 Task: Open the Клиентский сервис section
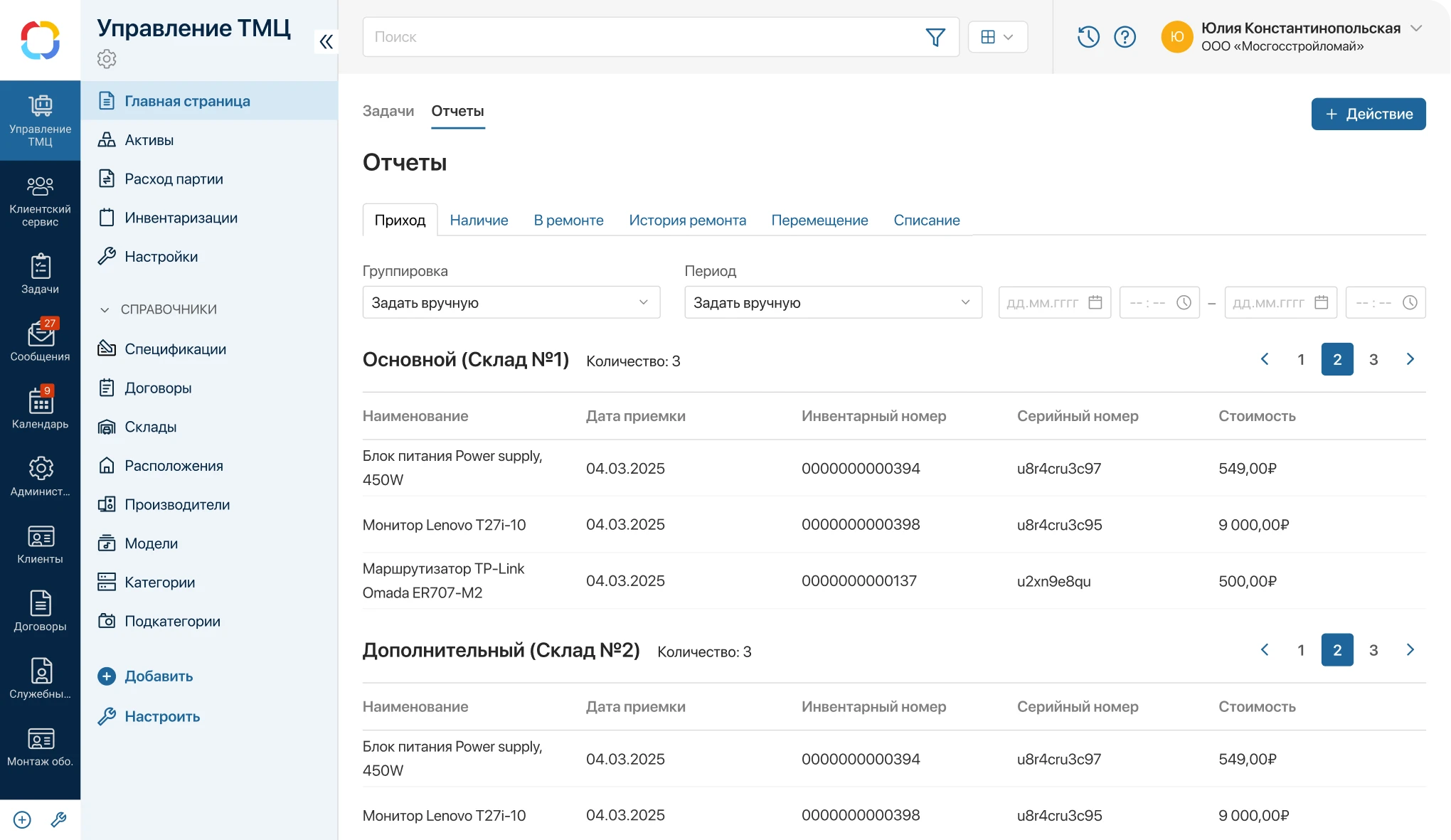tap(41, 198)
